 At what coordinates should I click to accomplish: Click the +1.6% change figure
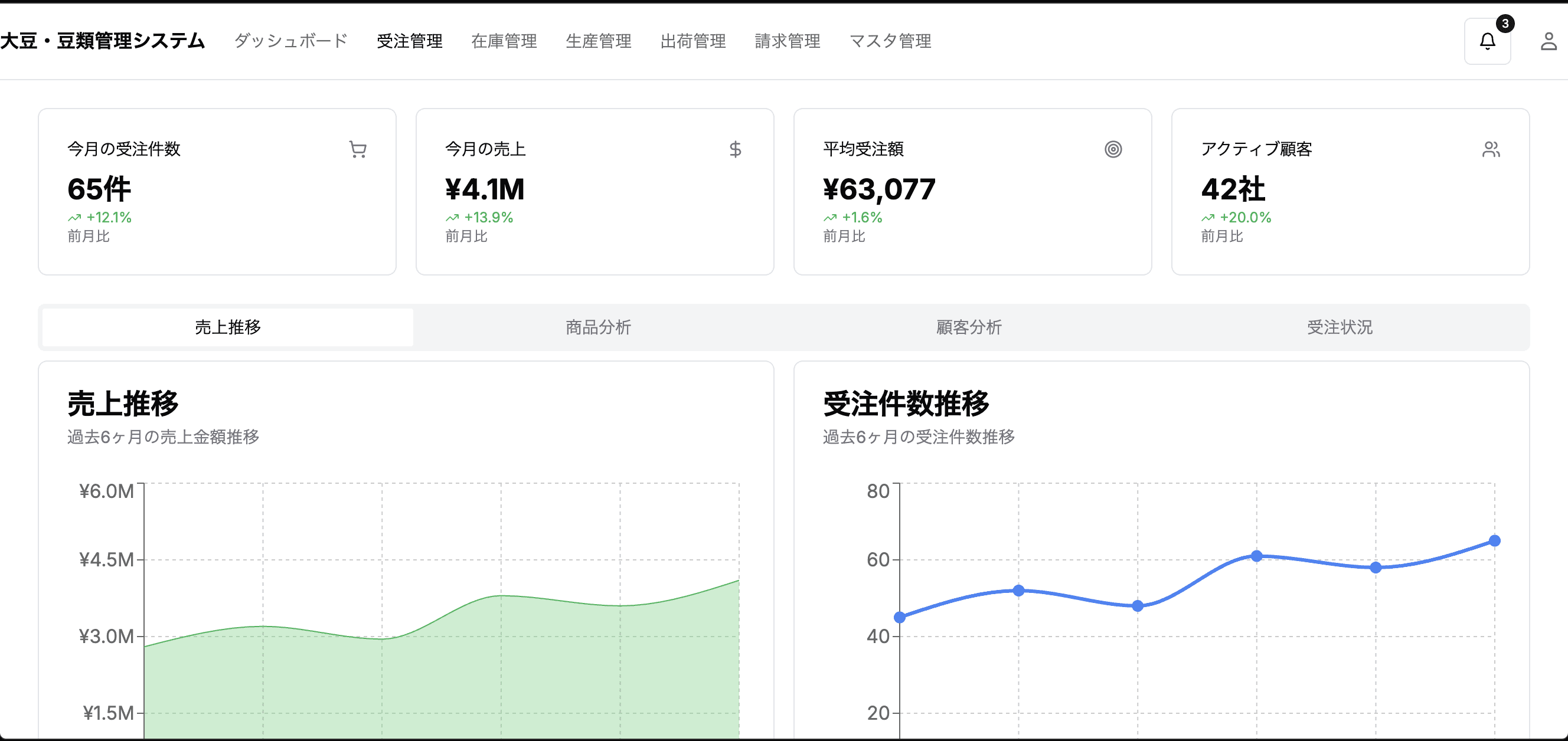click(x=863, y=218)
